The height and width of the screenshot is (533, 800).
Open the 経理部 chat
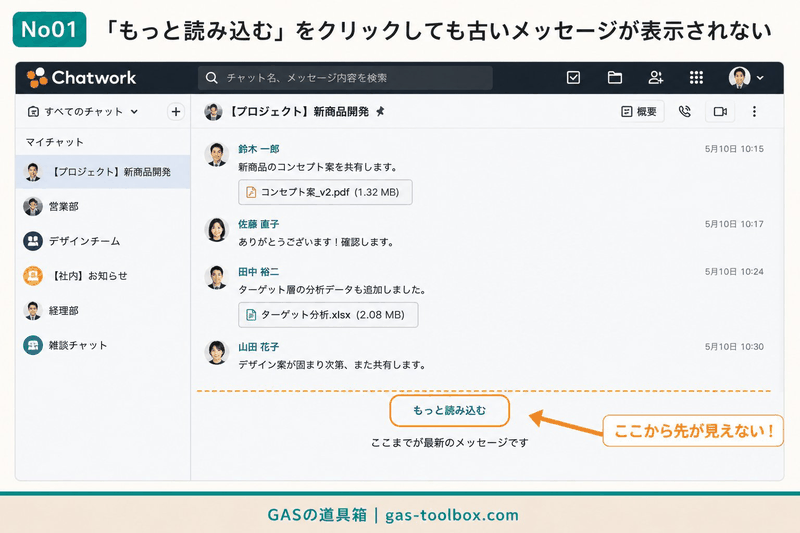click(103, 311)
